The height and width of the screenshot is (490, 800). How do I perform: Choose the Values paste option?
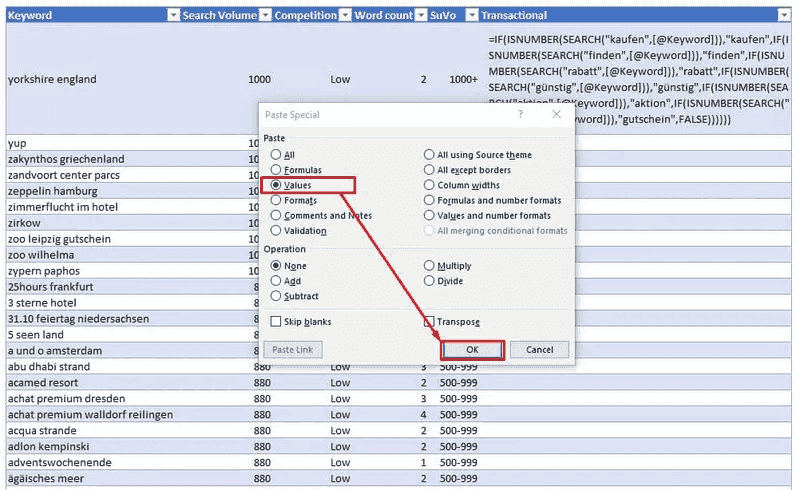276,185
